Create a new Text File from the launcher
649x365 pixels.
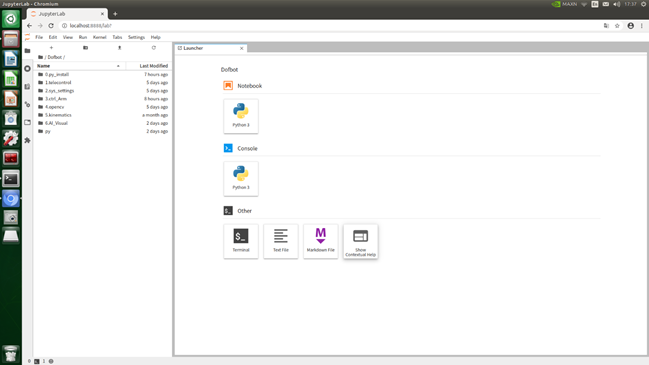coord(281,241)
